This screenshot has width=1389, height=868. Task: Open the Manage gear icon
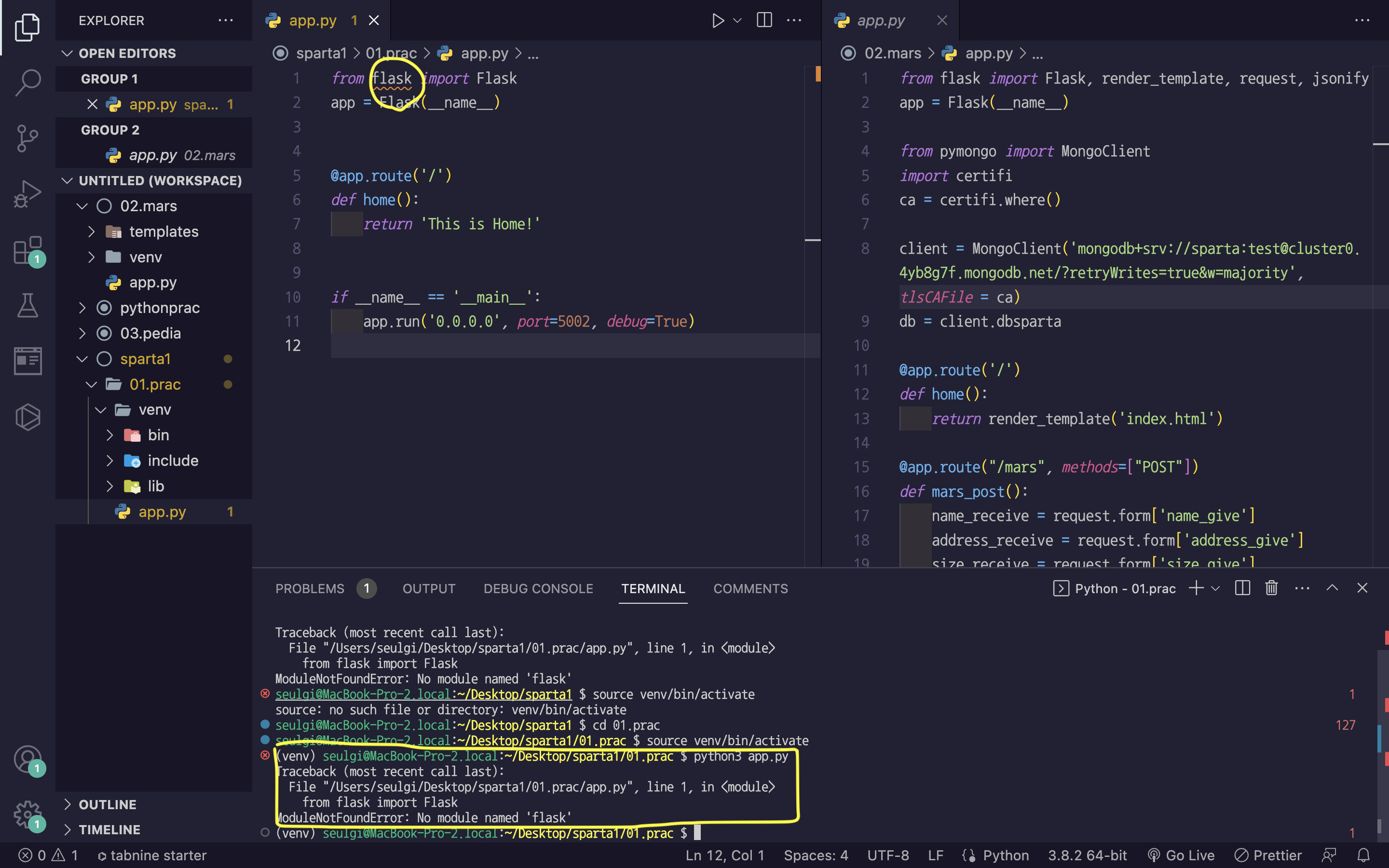pyautogui.click(x=27, y=814)
